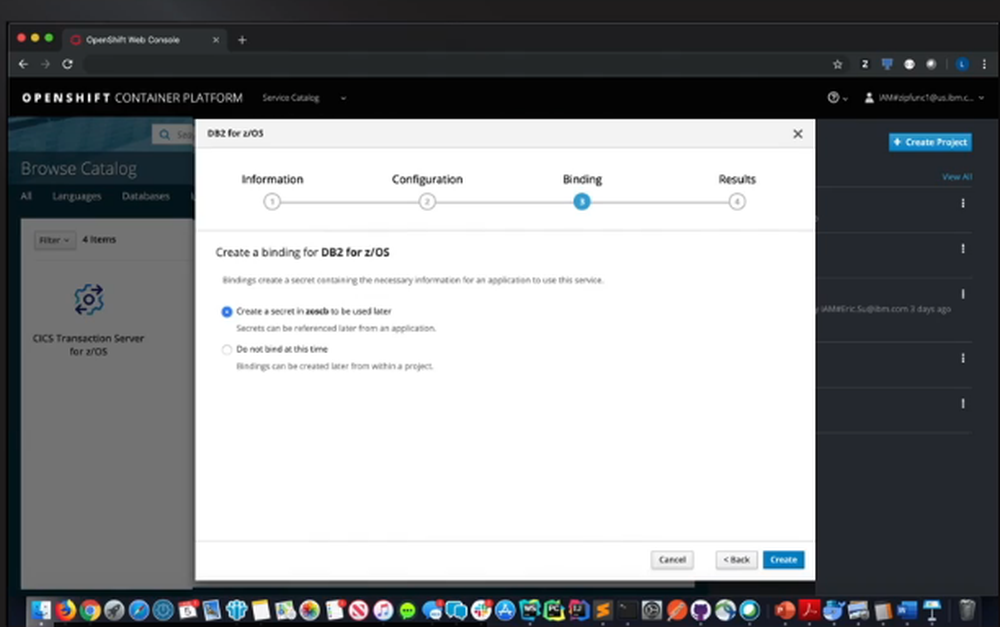Open the View All projects link
The height and width of the screenshot is (627, 1000).
coord(957,177)
